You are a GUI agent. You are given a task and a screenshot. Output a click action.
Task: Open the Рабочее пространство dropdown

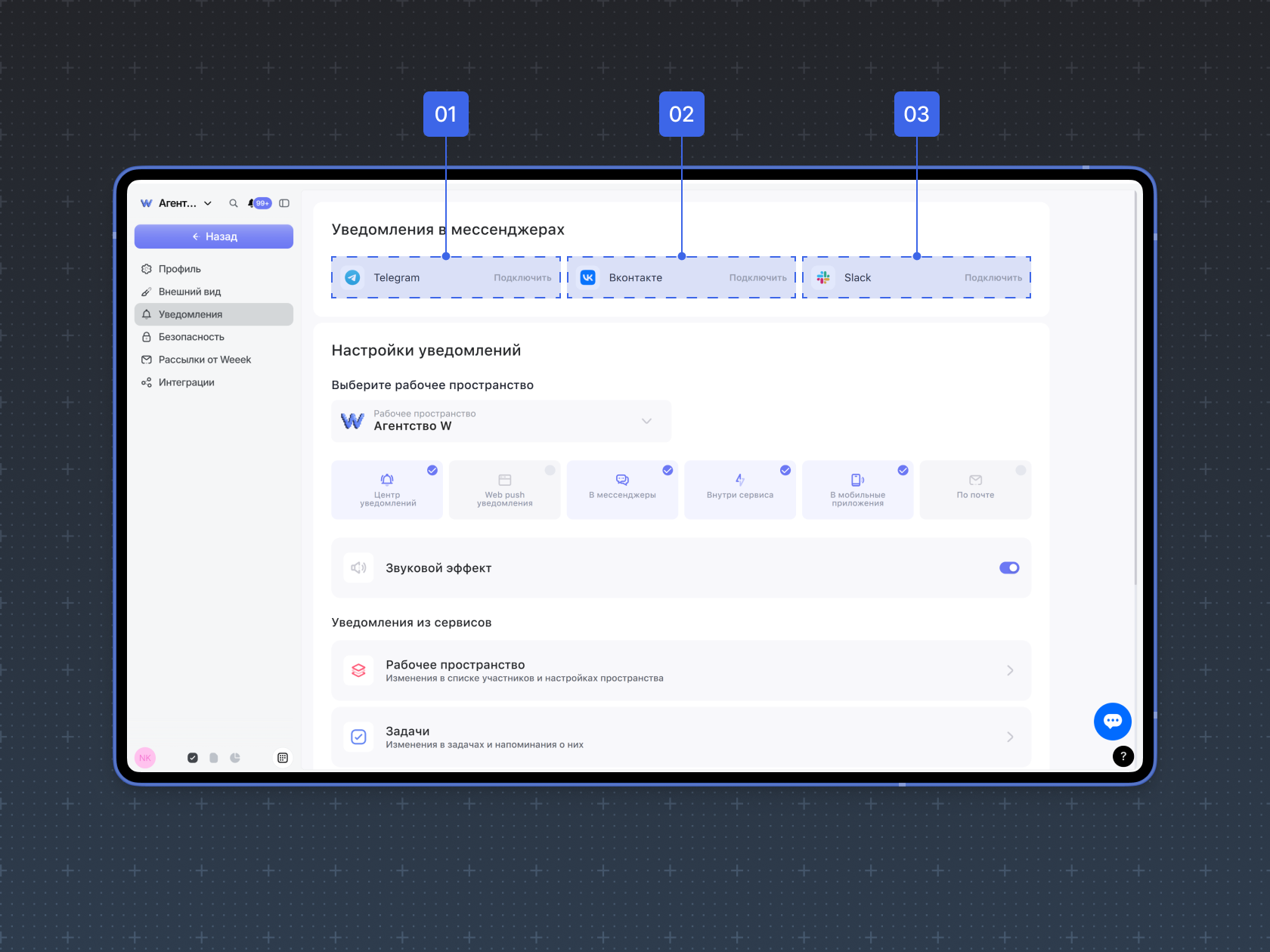tap(501, 421)
